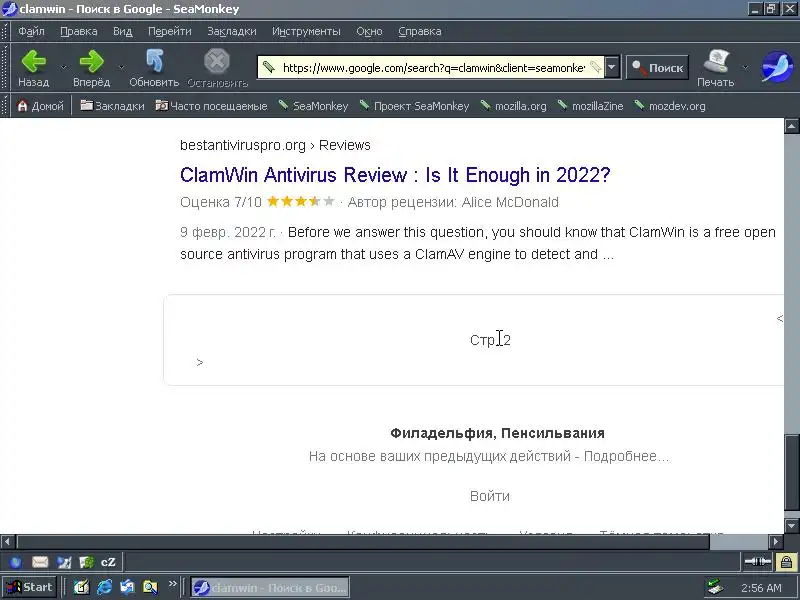This screenshot has height=600, width=800.
Task: Open the Окно menu
Action: (x=369, y=31)
